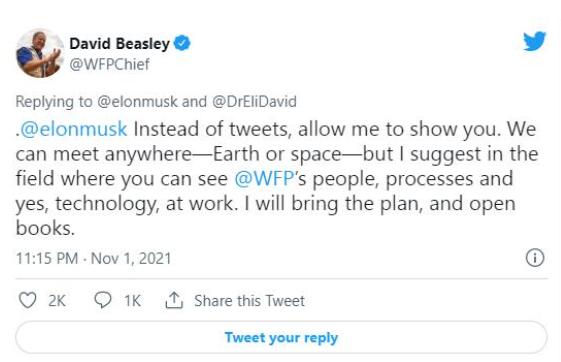The image size is (561, 362).
Task: Like the tweet with heart icon
Action: click(x=28, y=300)
